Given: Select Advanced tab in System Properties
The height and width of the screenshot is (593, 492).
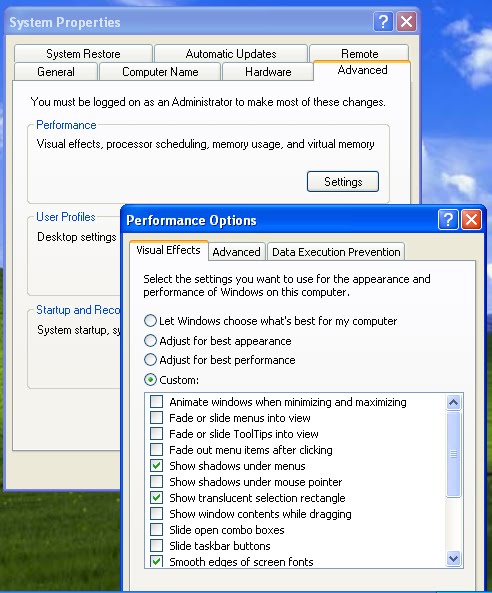Looking at the screenshot, I should point(362,70).
